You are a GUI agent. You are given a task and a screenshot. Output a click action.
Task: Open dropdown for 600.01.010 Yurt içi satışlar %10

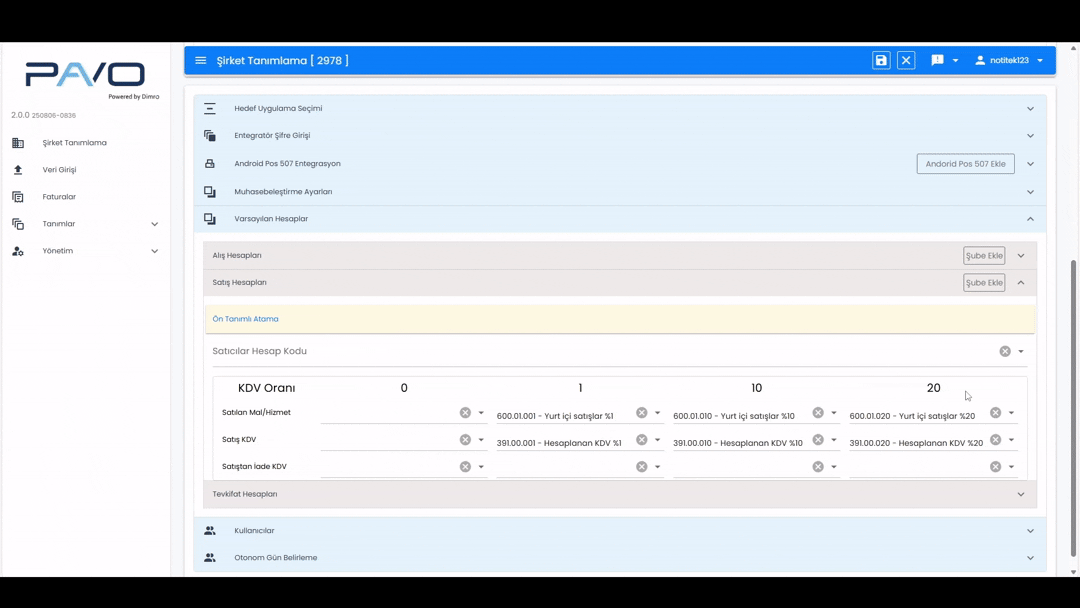click(834, 413)
